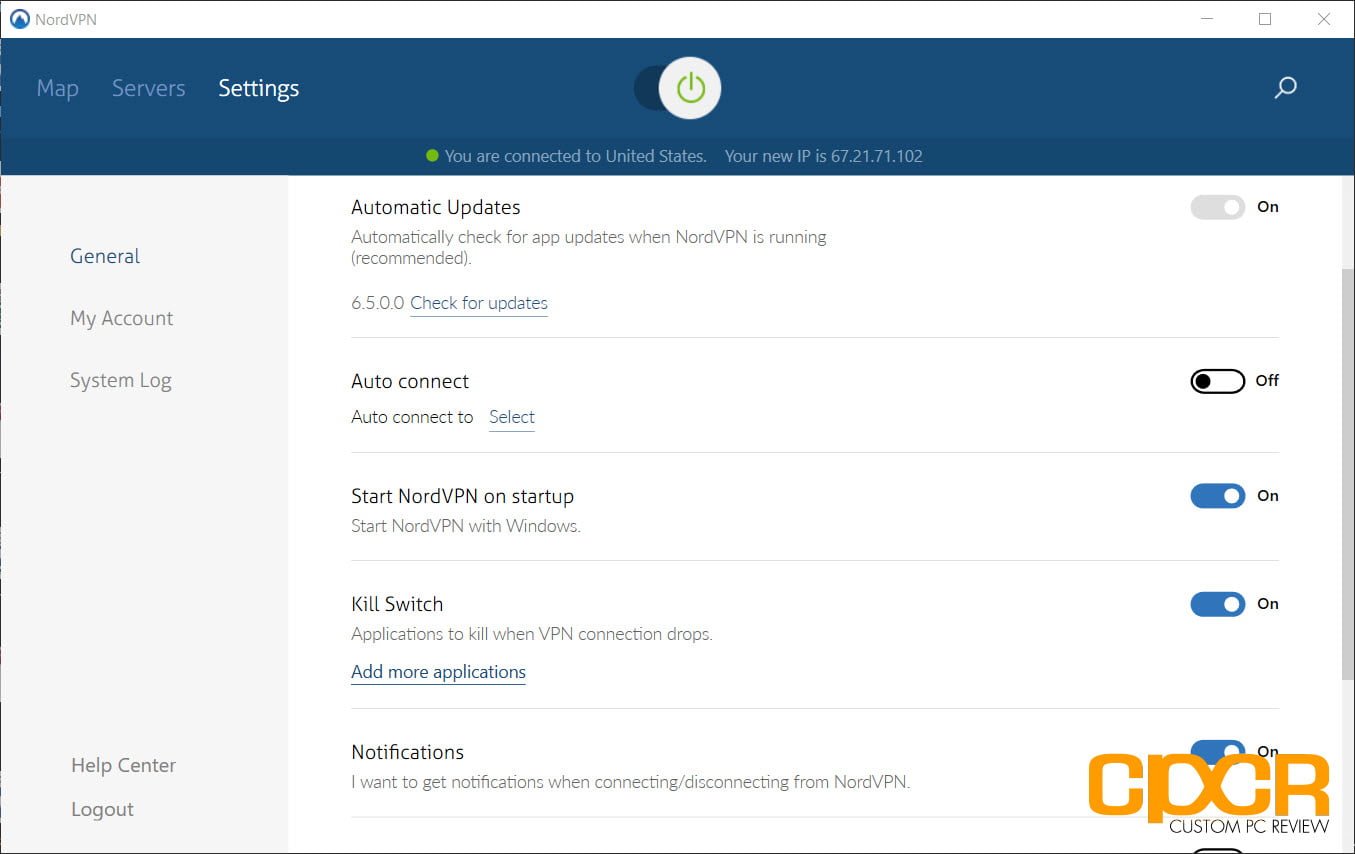Click the power button to disconnect VPN
The width and height of the screenshot is (1355, 854).
[690, 89]
